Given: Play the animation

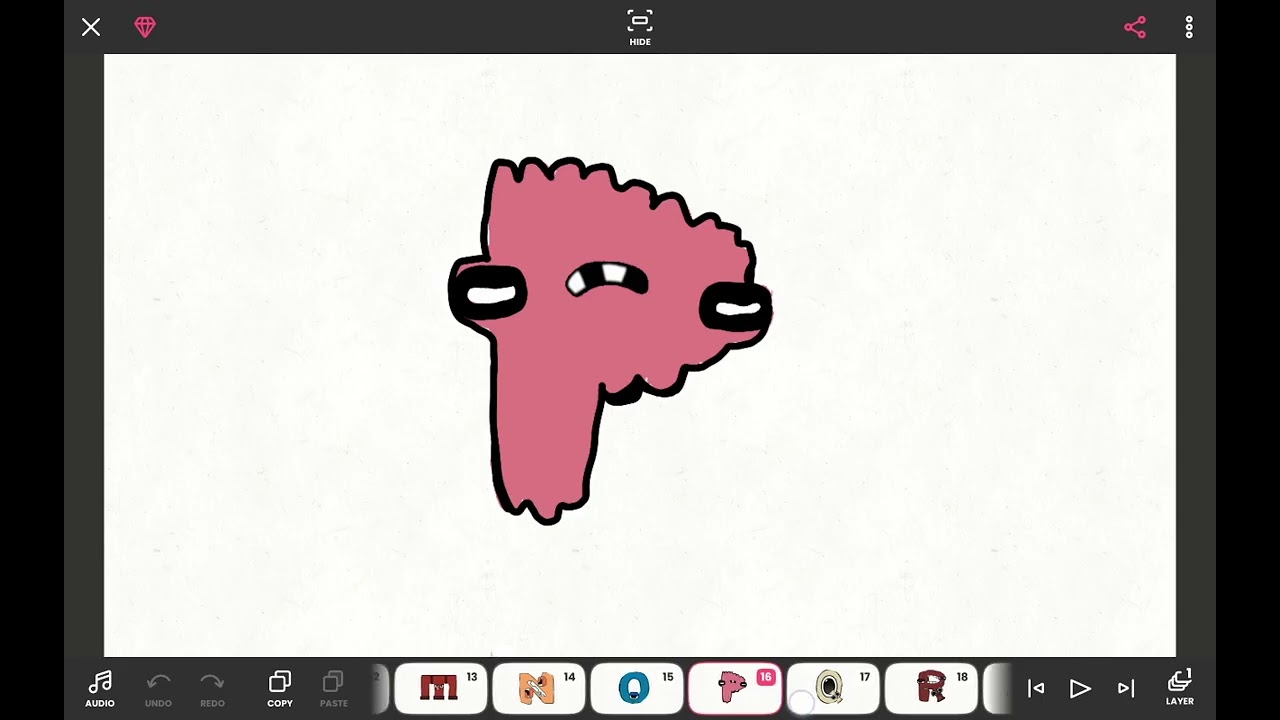Looking at the screenshot, I should pyautogui.click(x=1080, y=688).
